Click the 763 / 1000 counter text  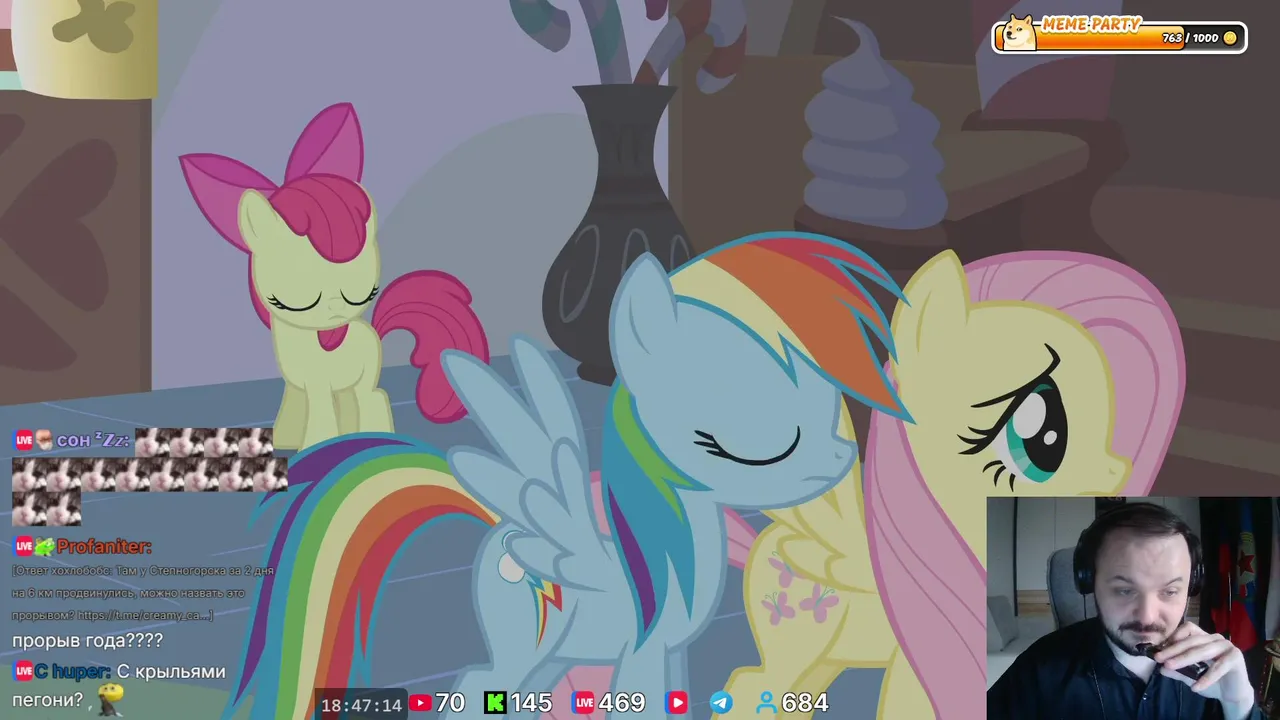click(1190, 38)
